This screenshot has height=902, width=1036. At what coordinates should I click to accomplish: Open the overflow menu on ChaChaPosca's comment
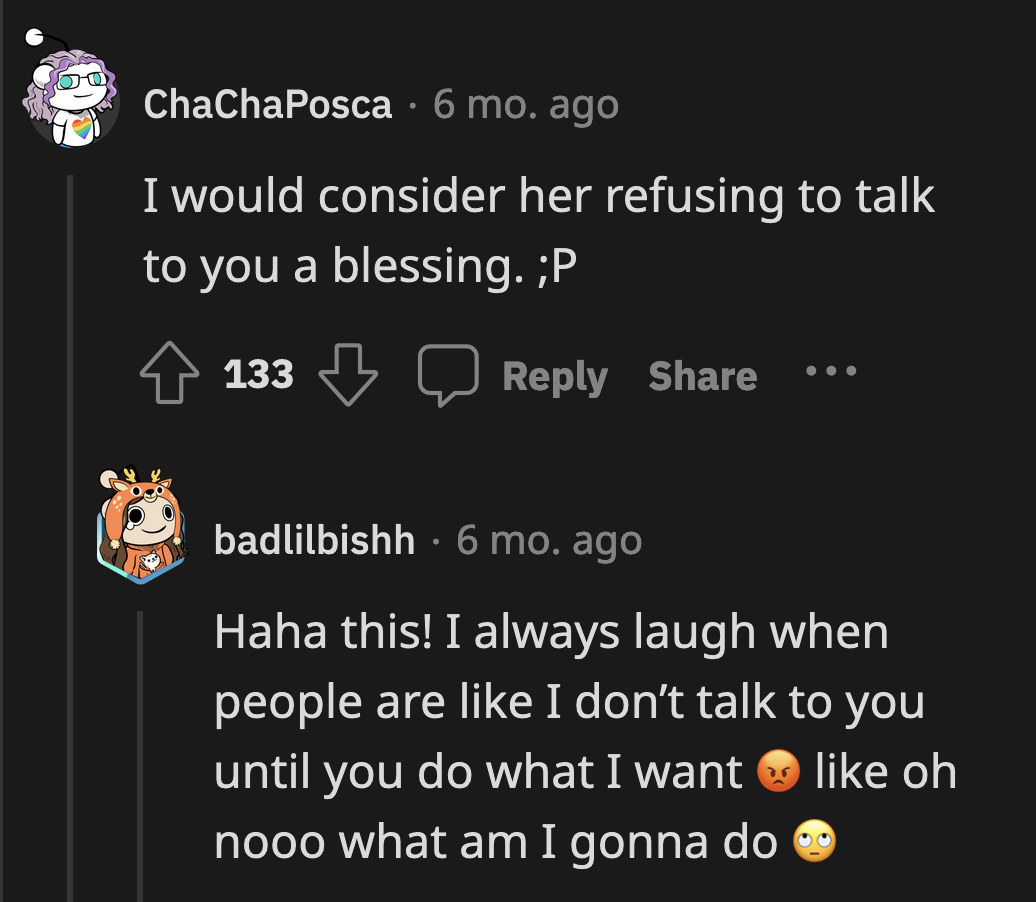point(832,371)
